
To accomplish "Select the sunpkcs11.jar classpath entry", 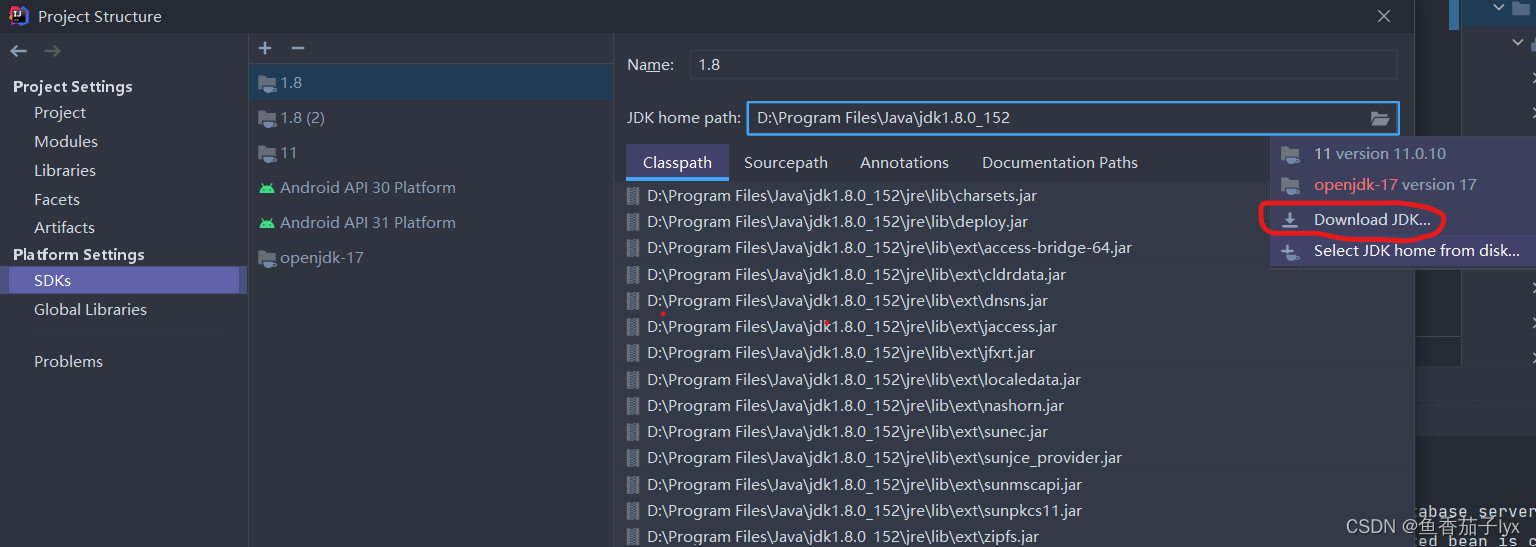I will (864, 511).
